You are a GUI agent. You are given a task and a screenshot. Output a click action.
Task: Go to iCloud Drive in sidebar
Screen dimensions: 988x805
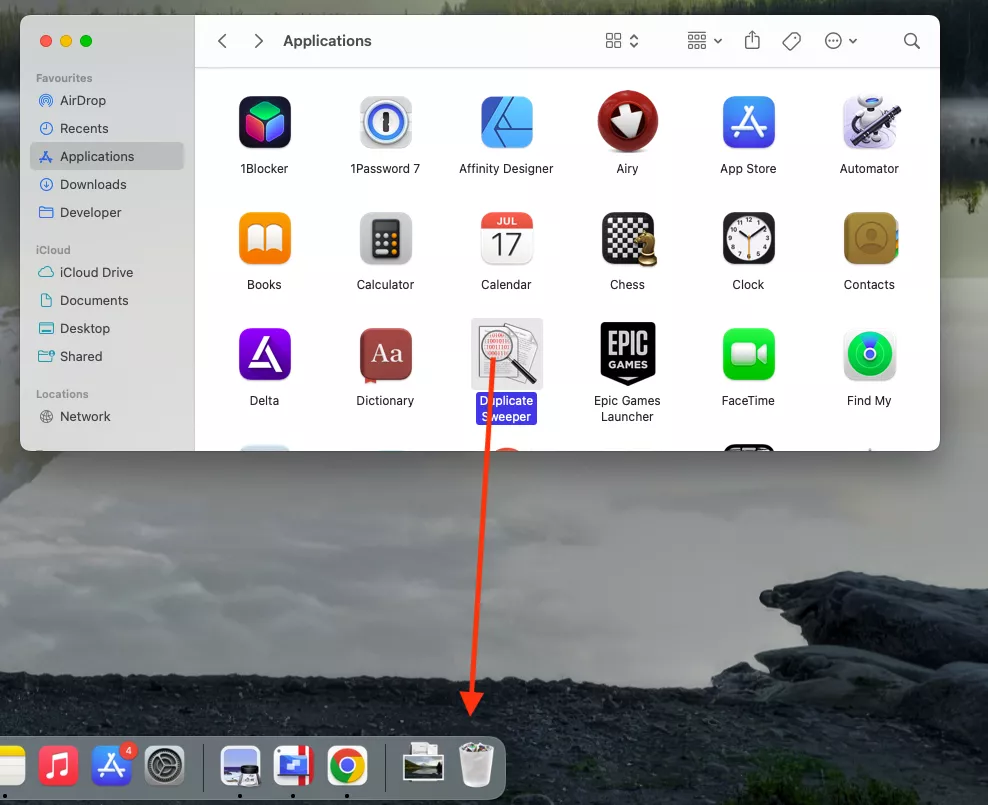tap(96, 273)
